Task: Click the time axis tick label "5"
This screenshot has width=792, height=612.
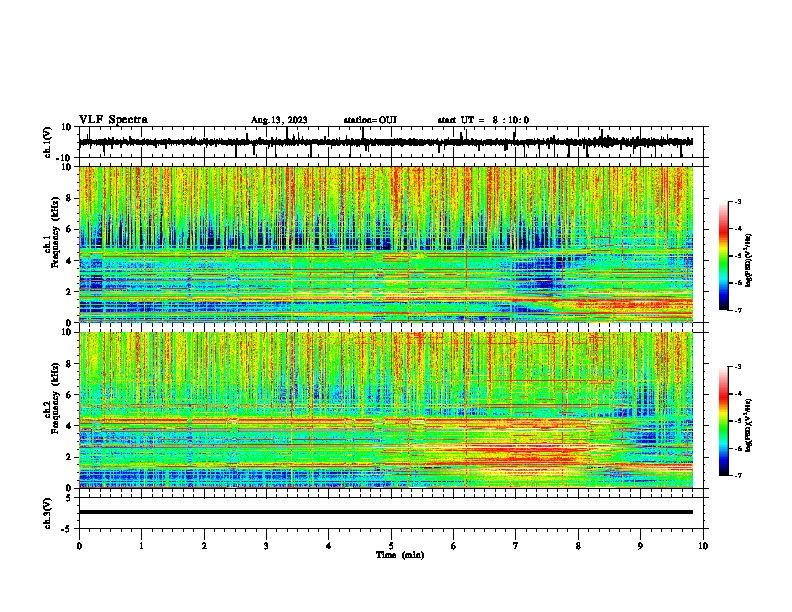Action: pyautogui.click(x=391, y=546)
